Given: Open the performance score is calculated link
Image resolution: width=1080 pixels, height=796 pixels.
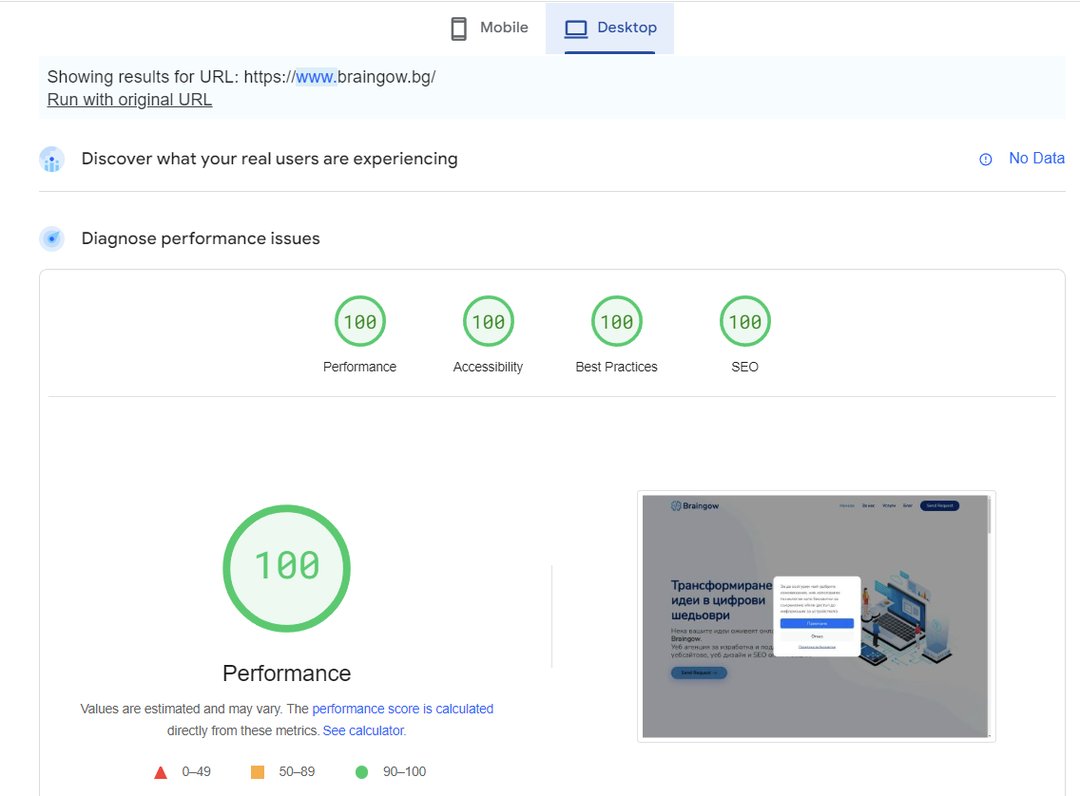Looking at the screenshot, I should click(x=402, y=709).
